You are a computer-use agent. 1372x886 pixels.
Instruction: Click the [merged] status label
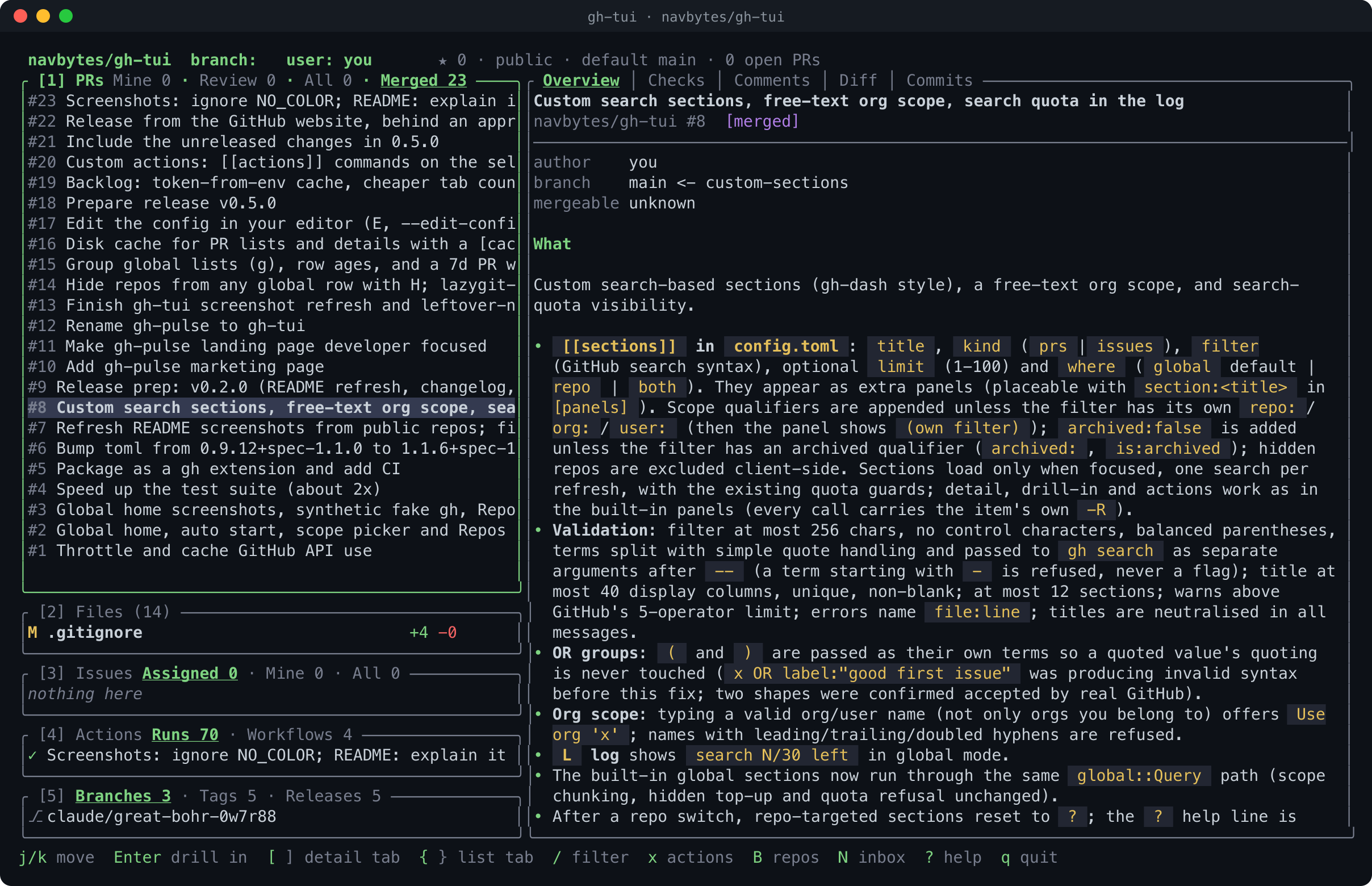pyautogui.click(x=762, y=122)
